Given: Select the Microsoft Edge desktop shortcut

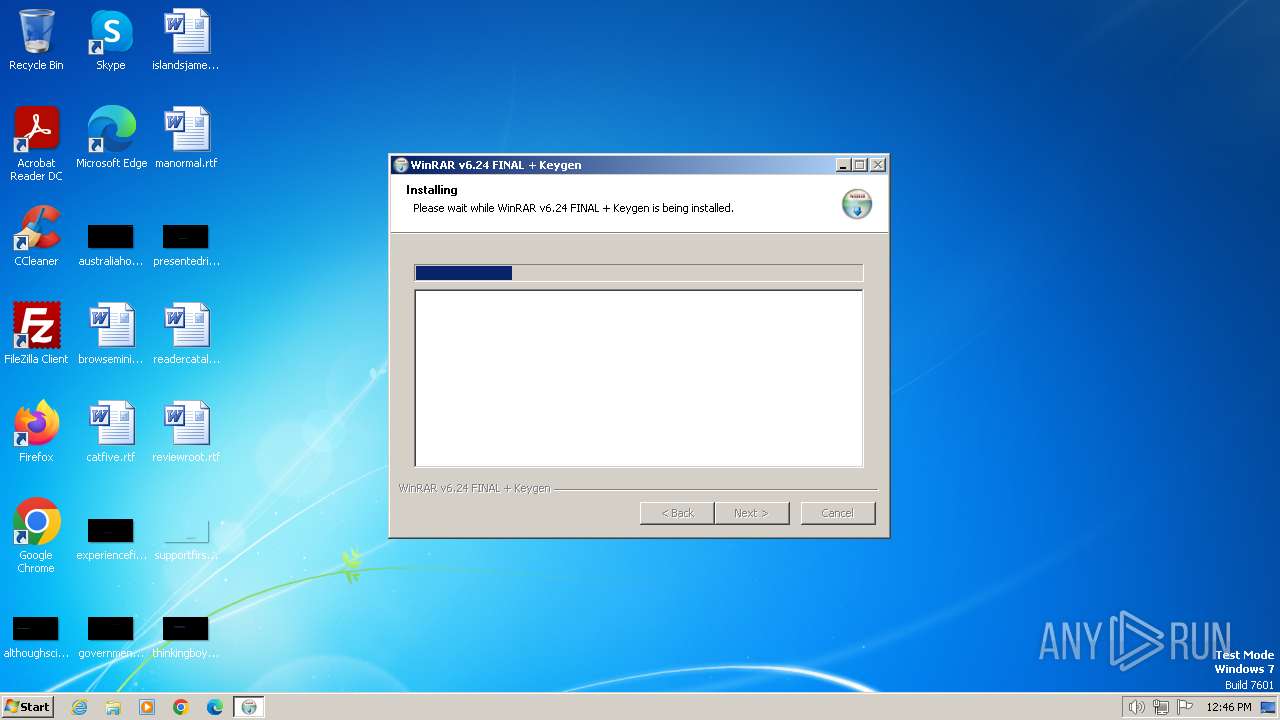Looking at the screenshot, I should click(111, 138).
